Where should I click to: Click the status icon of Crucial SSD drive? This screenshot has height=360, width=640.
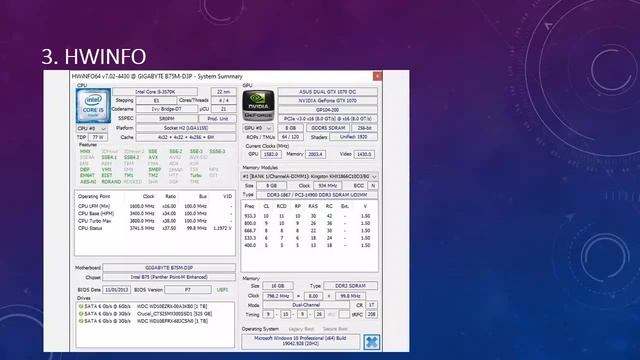click(81, 313)
